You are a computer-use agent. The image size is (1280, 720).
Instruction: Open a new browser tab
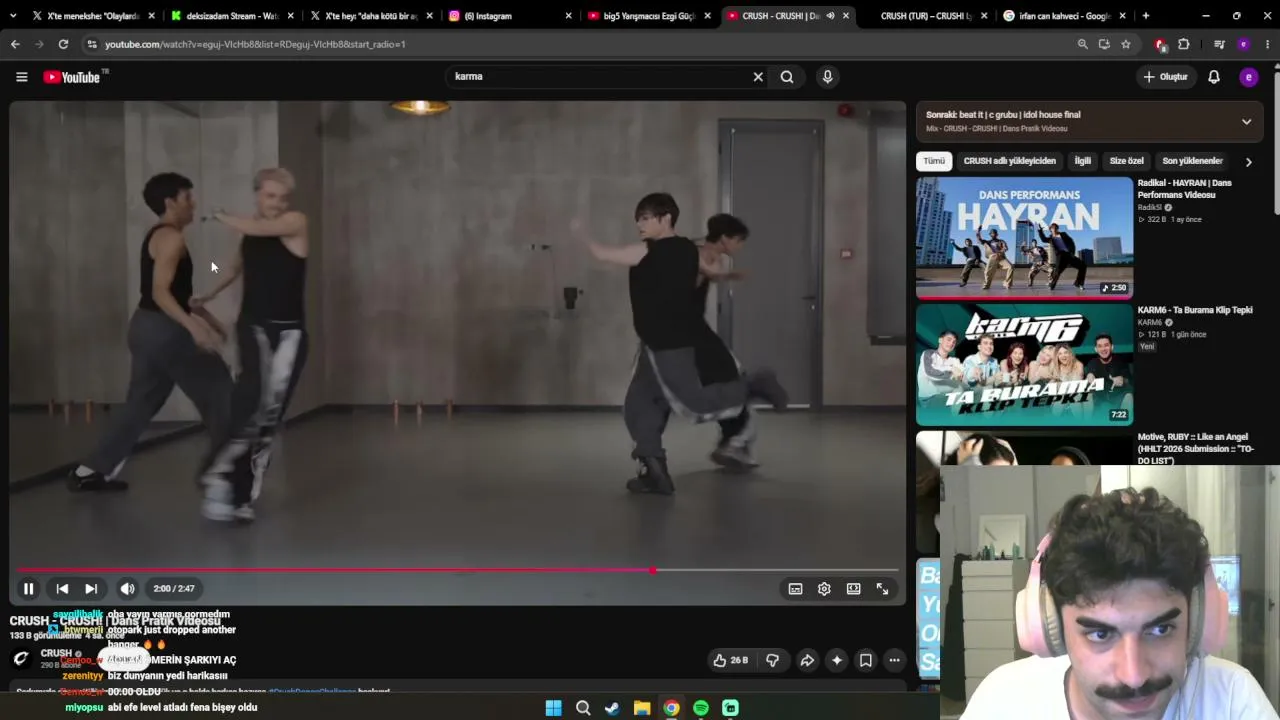click(x=1146, y=16)
